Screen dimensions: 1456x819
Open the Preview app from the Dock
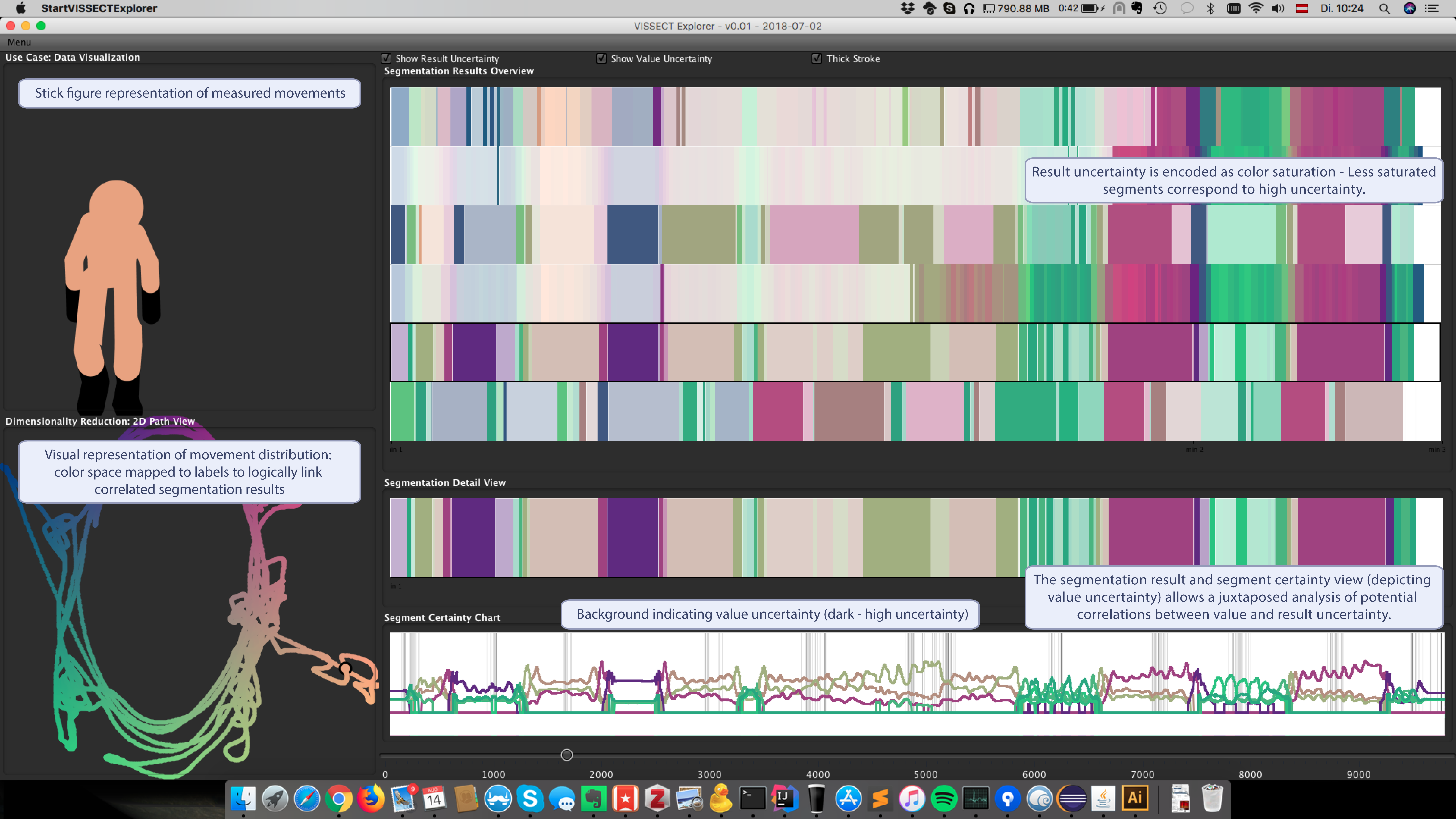(689, 799)
